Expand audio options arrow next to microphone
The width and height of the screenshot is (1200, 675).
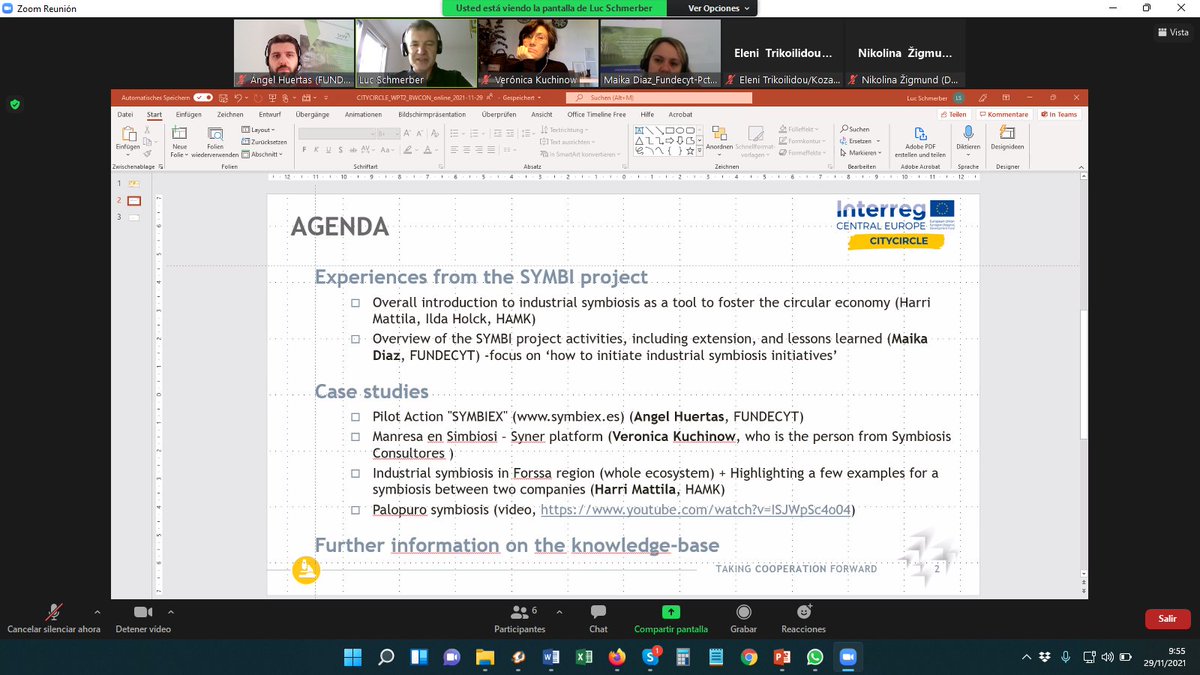[x=97, y=611]
